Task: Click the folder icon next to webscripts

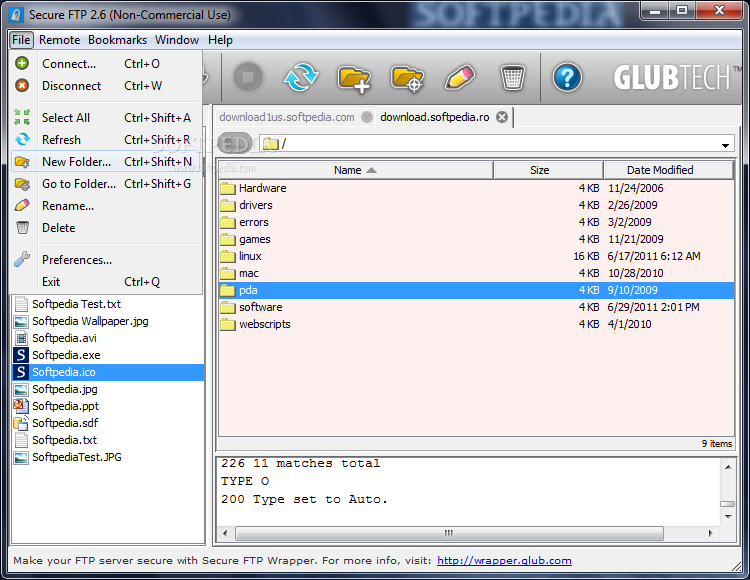Action: pos(228,325)
